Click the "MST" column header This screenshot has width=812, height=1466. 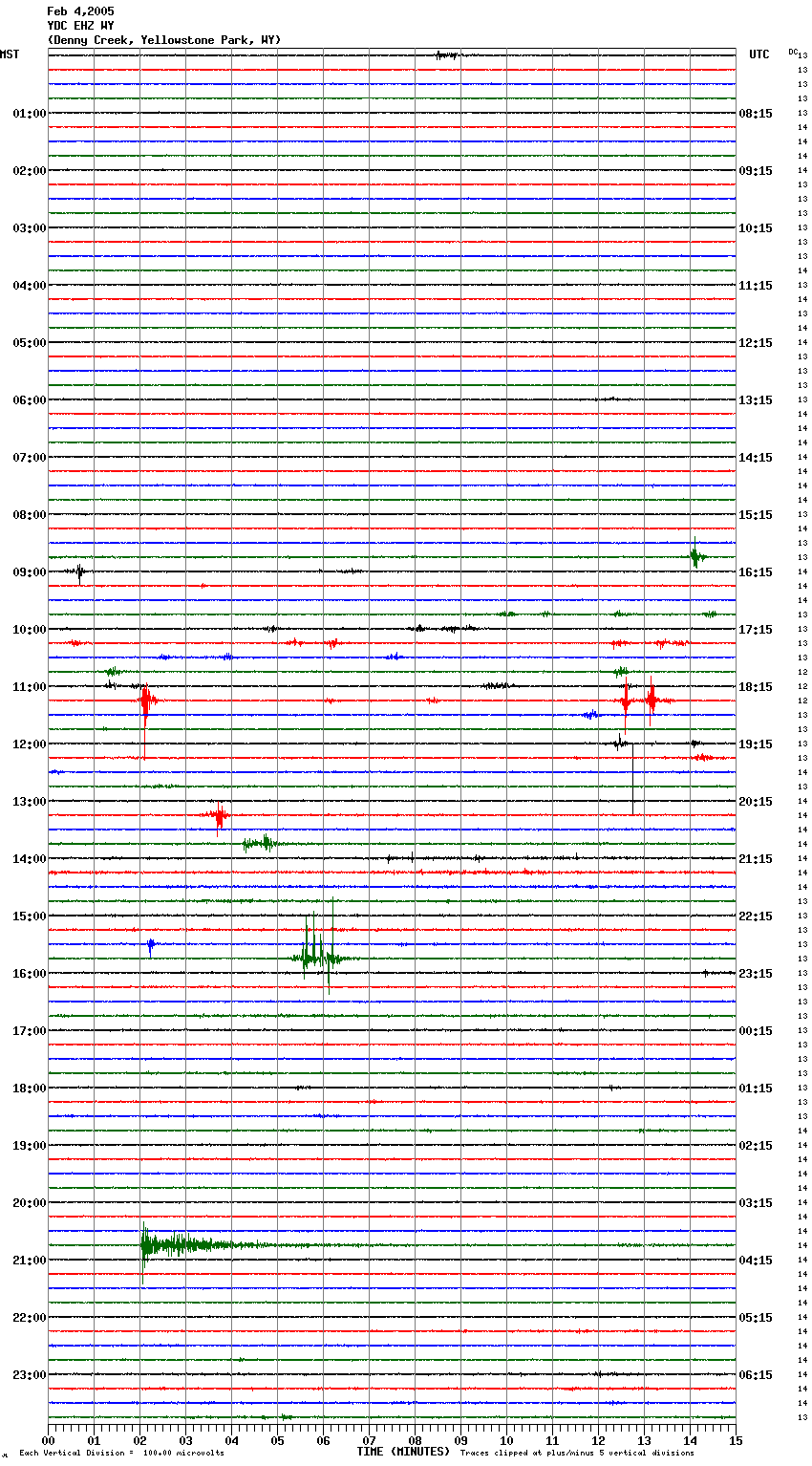click(10, 54)
